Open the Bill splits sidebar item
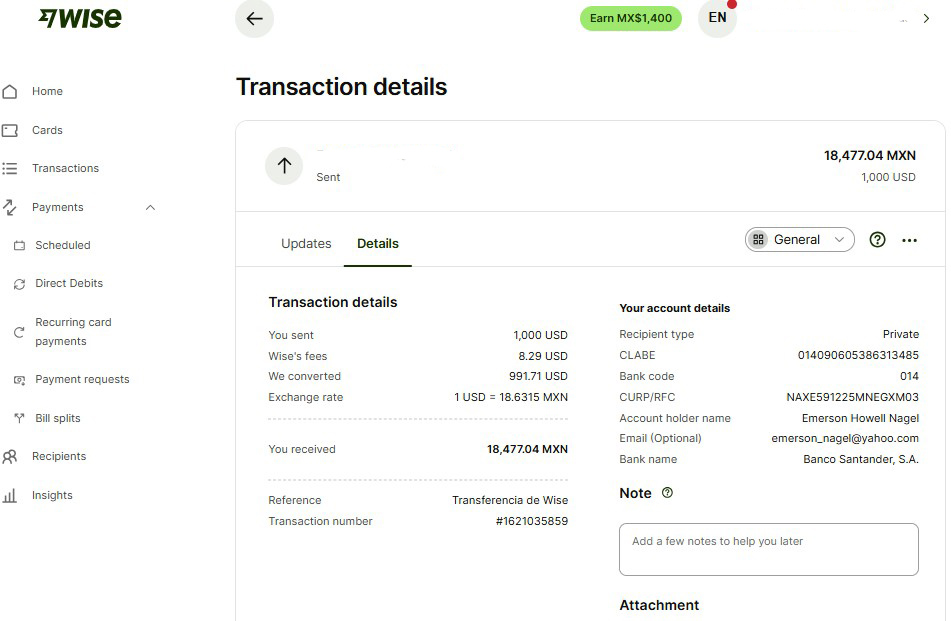The width and height of the screenshot is (951, 621). [57, 418]
